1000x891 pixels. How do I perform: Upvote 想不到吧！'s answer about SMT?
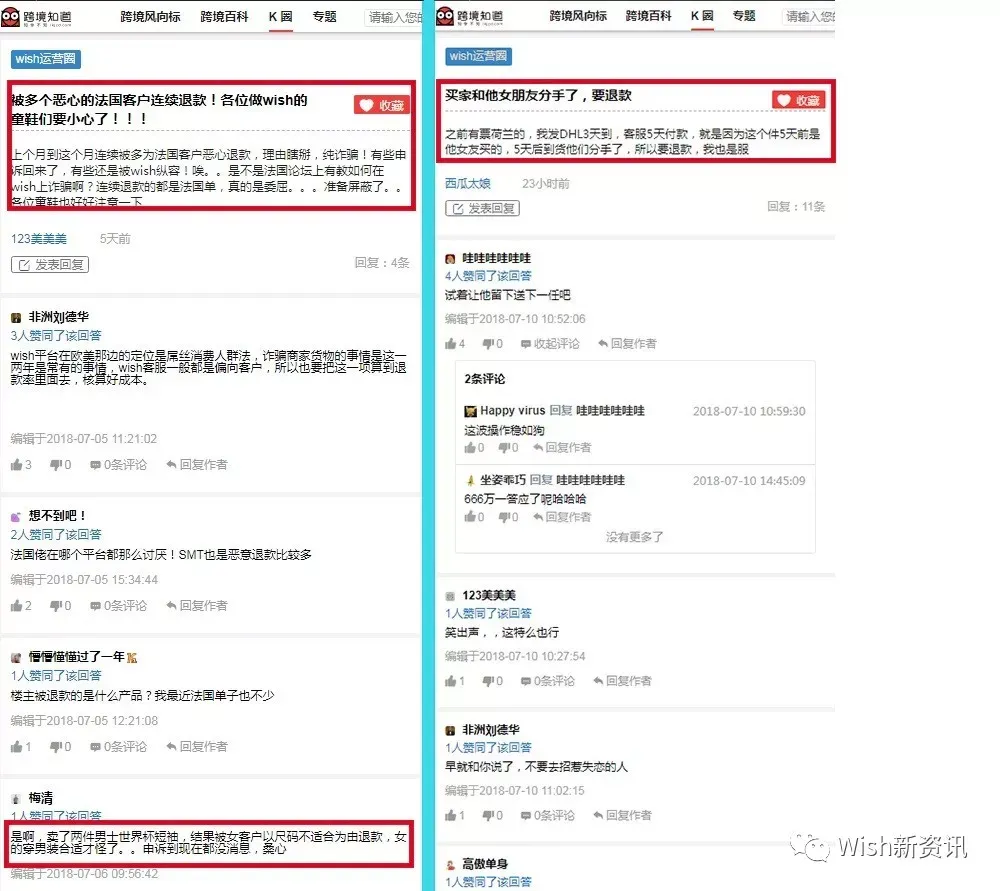pyautogui.click(x=21, y=605)
